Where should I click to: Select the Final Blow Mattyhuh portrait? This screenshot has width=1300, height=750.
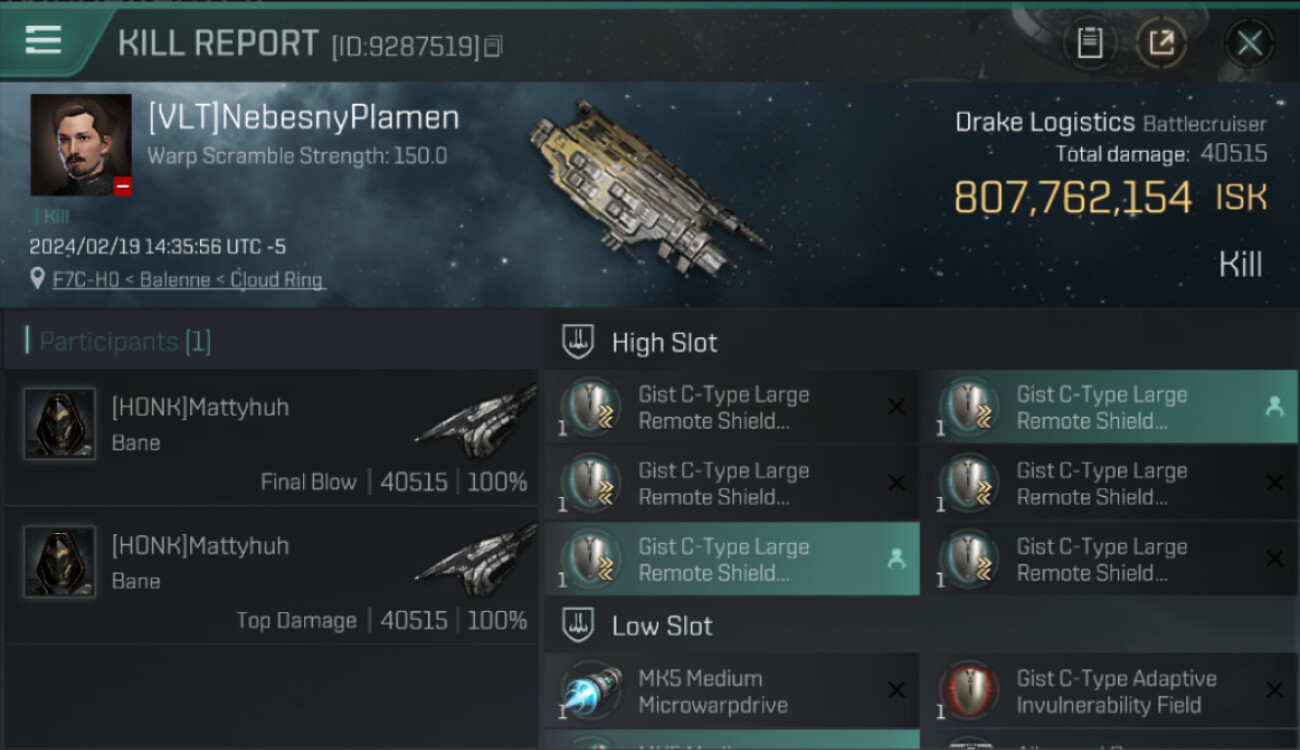coord(60,424)
